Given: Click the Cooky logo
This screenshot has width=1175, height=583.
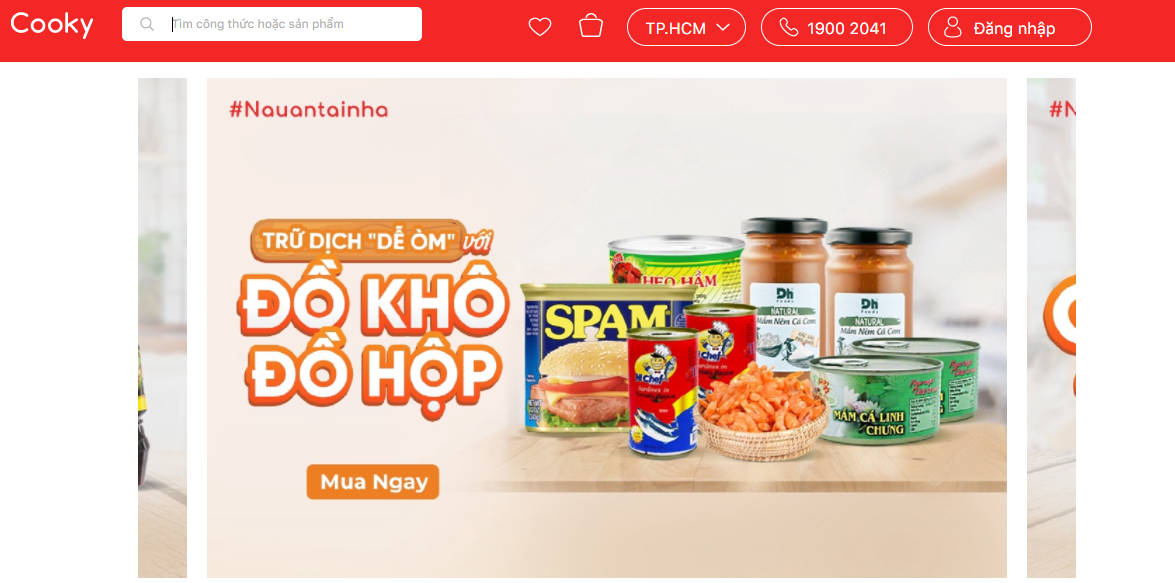Looking at the screenshot, I should coord(52,24).
